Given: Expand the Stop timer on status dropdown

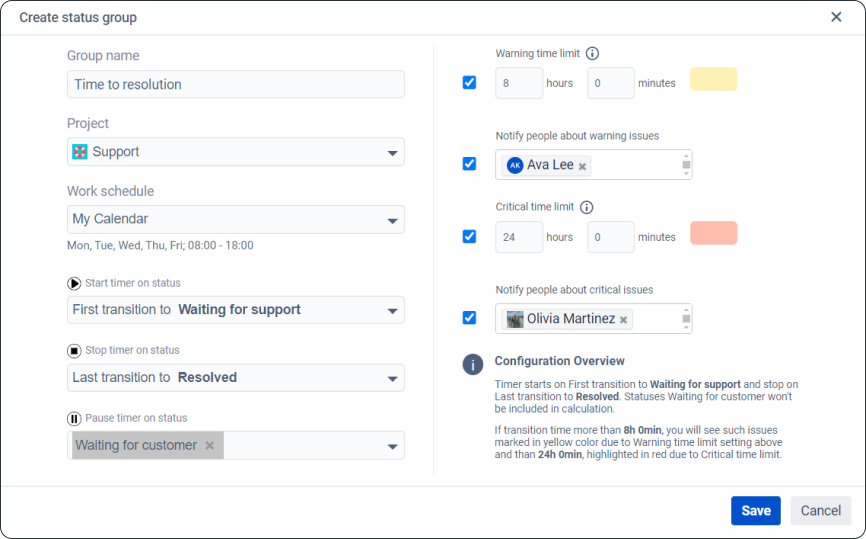Looking at the screenshot, I should (x=236, y=378).
